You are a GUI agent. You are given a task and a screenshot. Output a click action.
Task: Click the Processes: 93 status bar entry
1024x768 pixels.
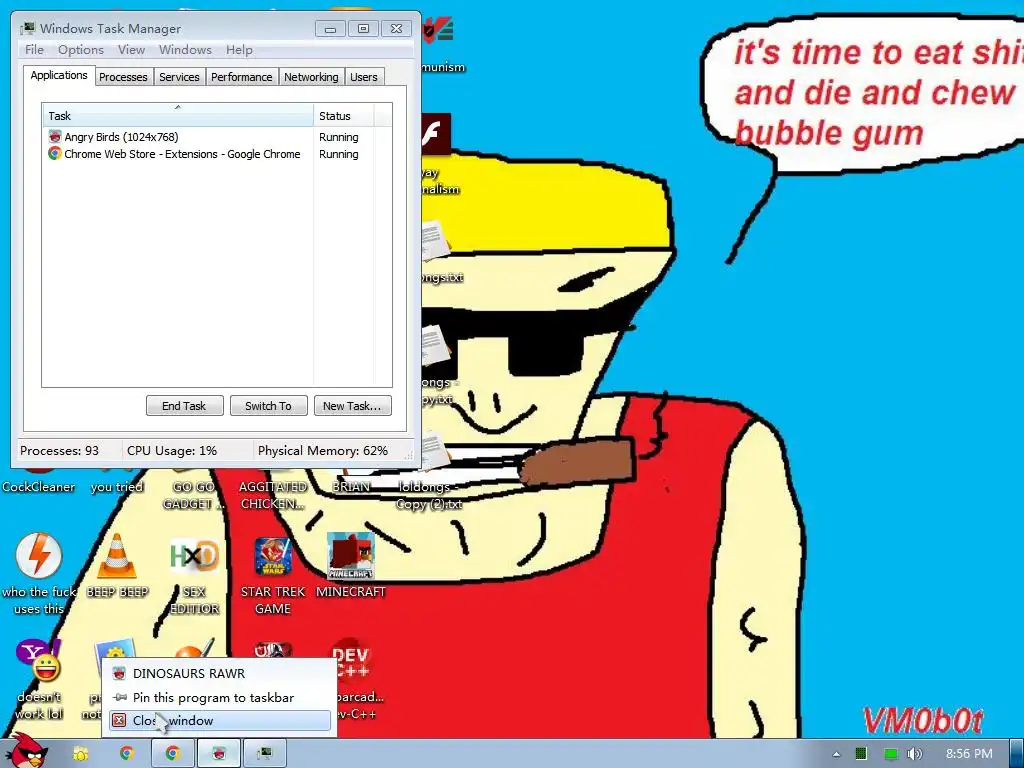(59, 451)
